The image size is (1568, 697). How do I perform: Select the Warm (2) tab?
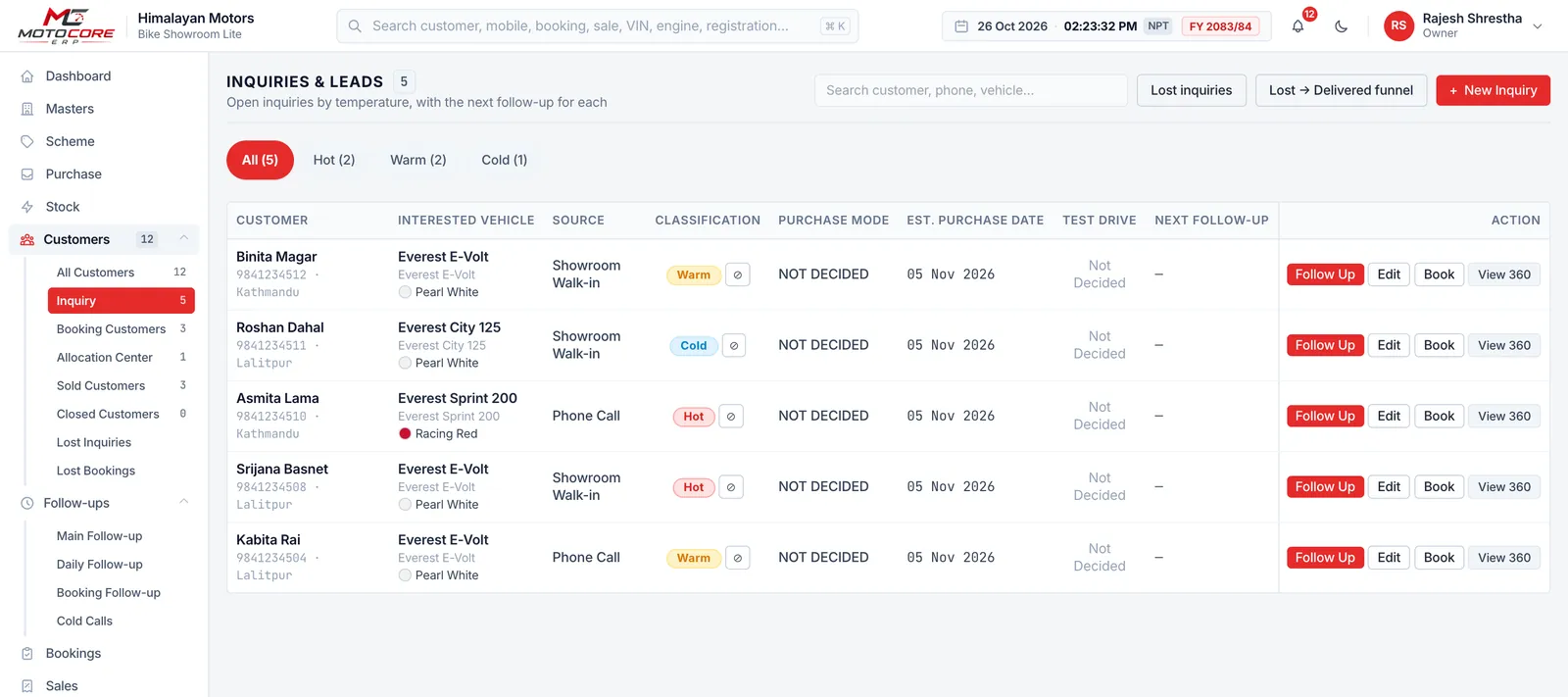click(418, 160)
